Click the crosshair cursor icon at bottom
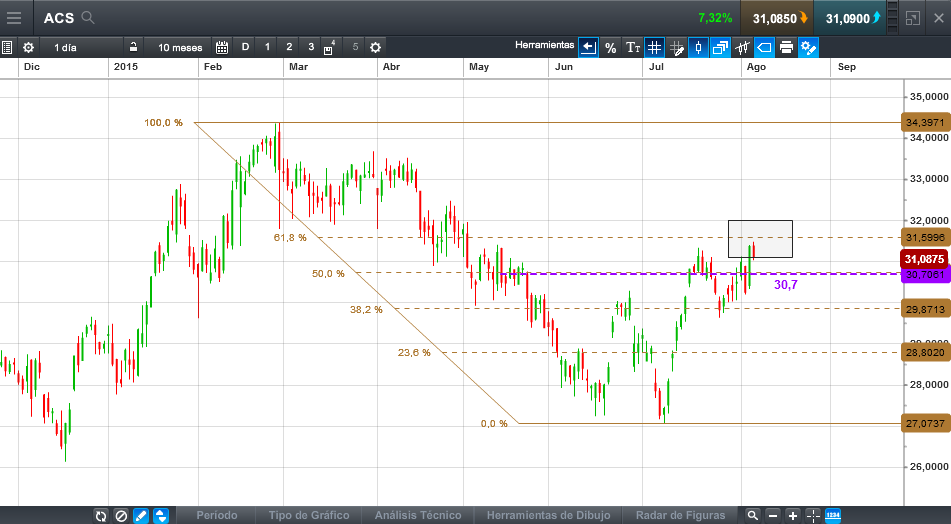The height and width of the screenshot is (524, 951). (x=813, y=516)
